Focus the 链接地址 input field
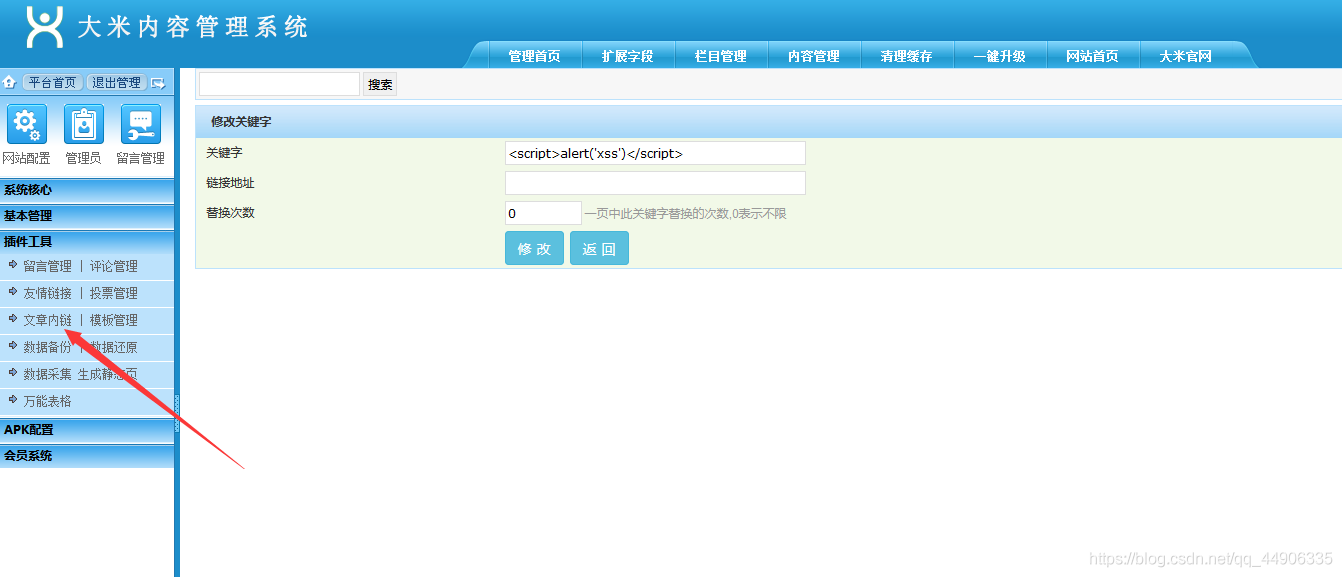 655,183
